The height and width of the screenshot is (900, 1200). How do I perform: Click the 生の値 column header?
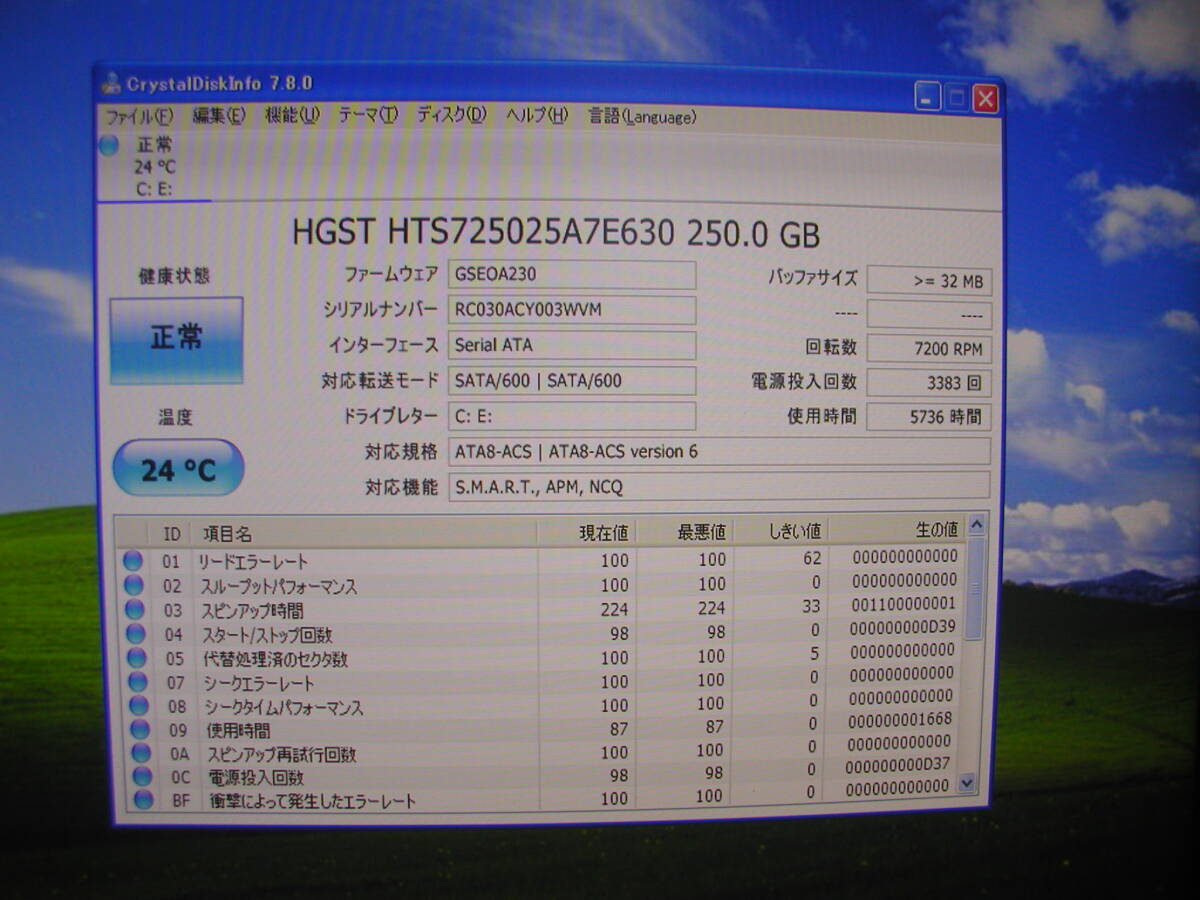tap(897, 528)
